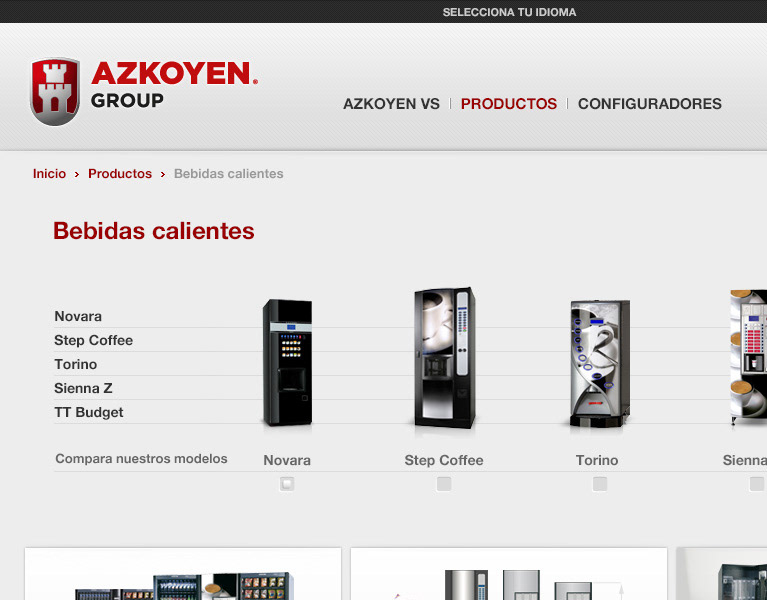
Task: Click the Bebidas calientes breadcrumb text
Action: pyautogui.click(x=228, y=174)
